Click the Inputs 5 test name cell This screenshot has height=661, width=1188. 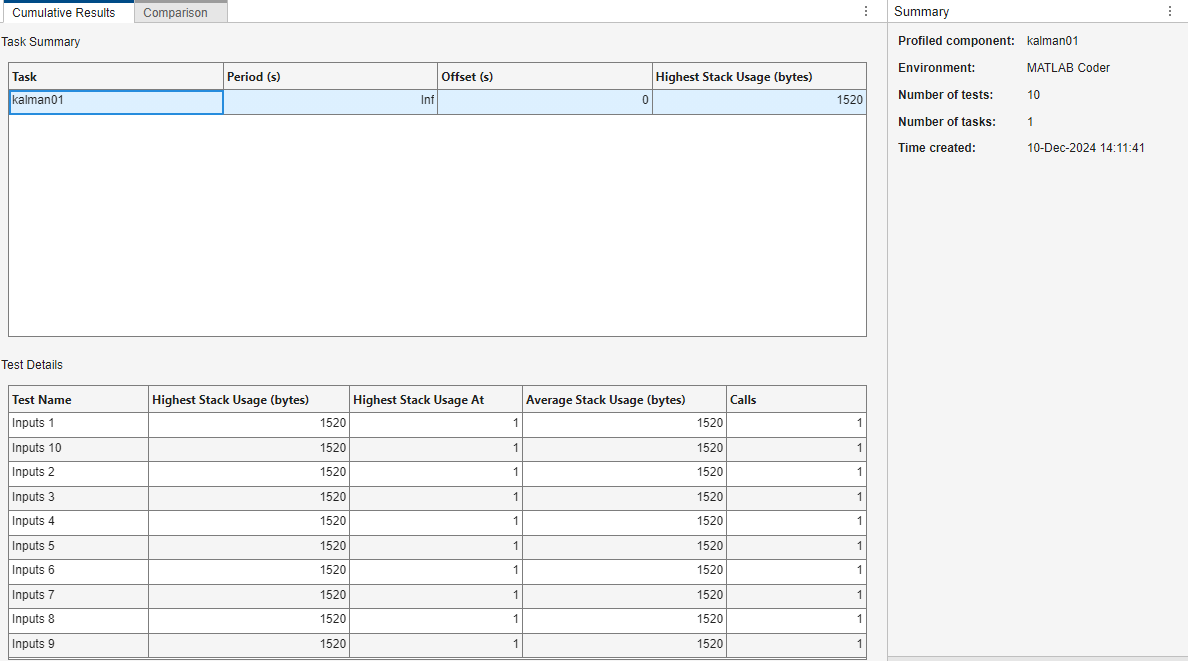click(78, 546)
